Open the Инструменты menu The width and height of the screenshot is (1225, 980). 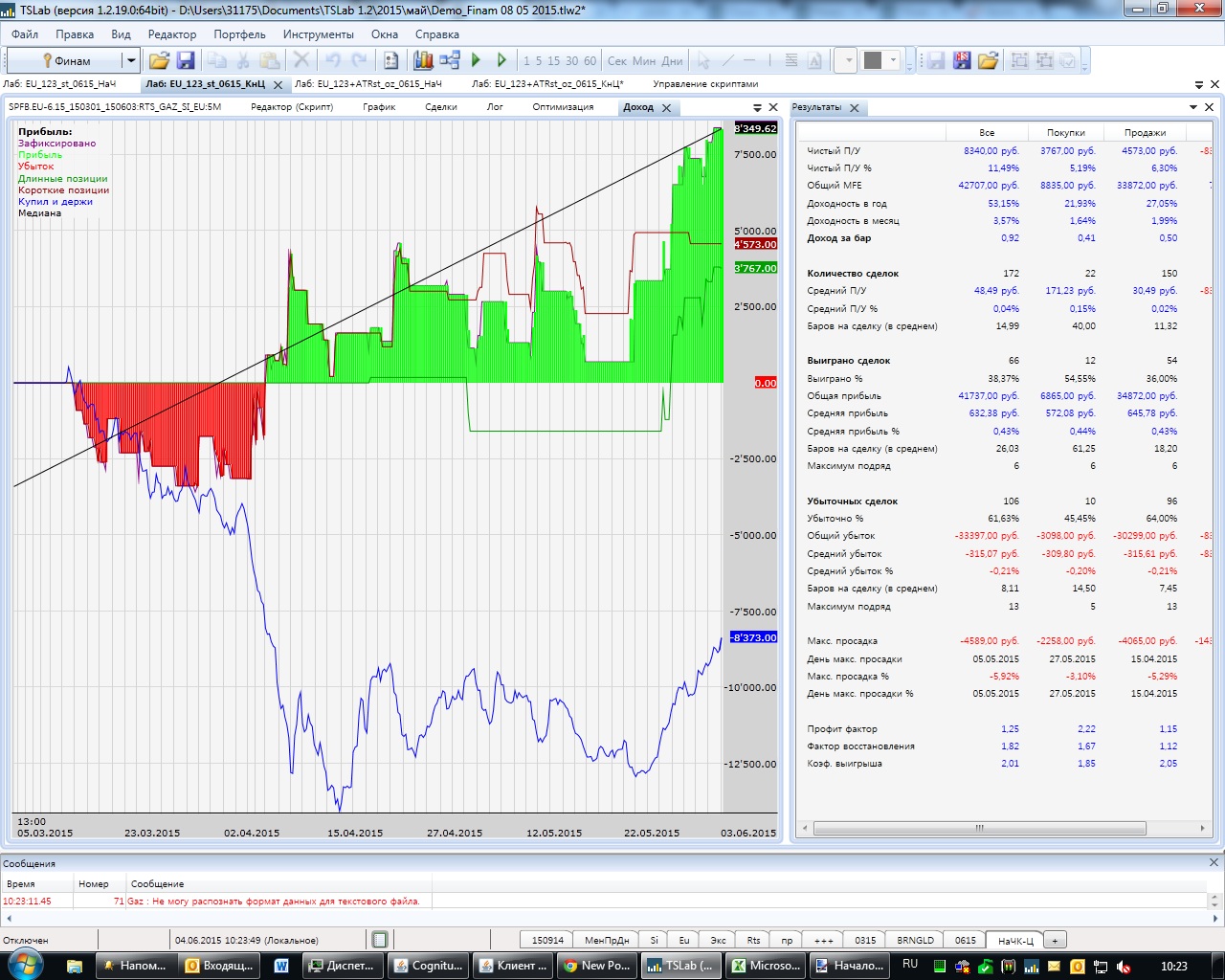[x=318, y=33]
